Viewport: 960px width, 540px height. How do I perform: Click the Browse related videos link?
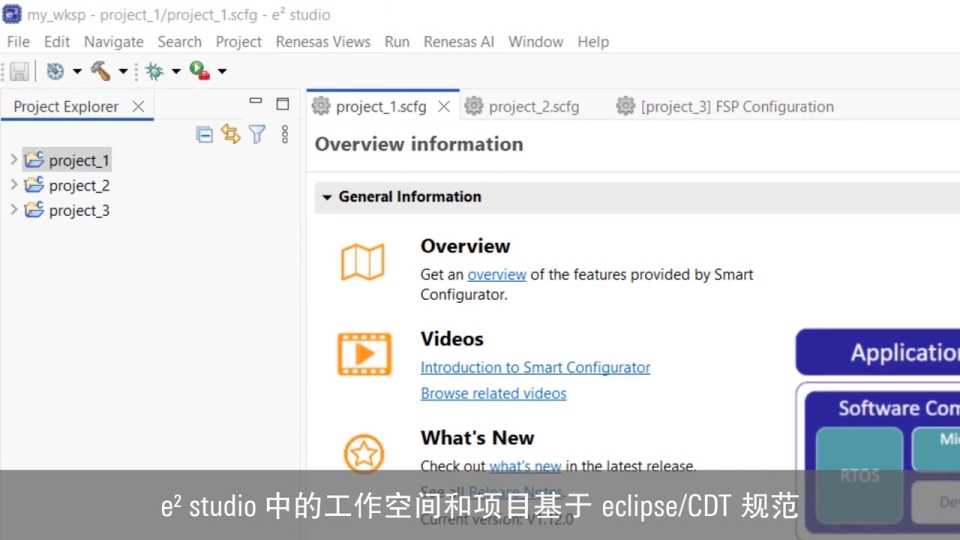pyautogui.click(x=493, y=394)
